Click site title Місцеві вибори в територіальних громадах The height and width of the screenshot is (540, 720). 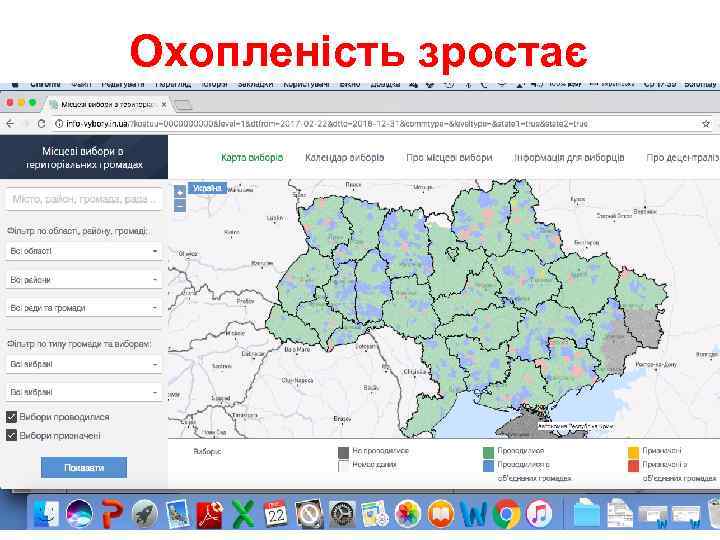84,158
